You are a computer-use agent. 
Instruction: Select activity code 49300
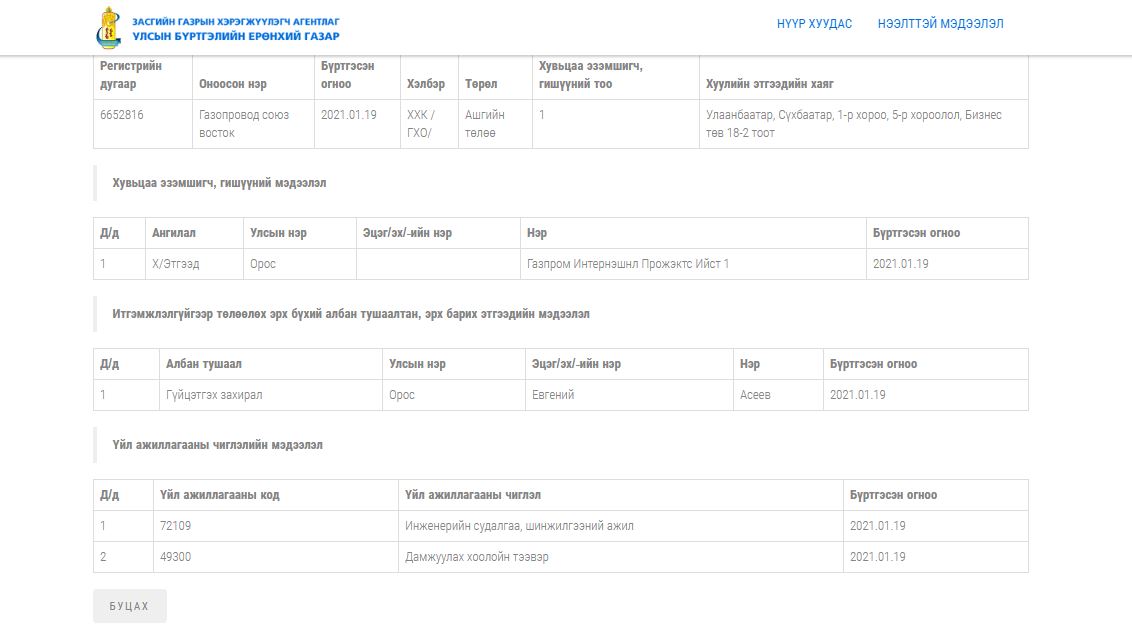click(x=175, y=557)
